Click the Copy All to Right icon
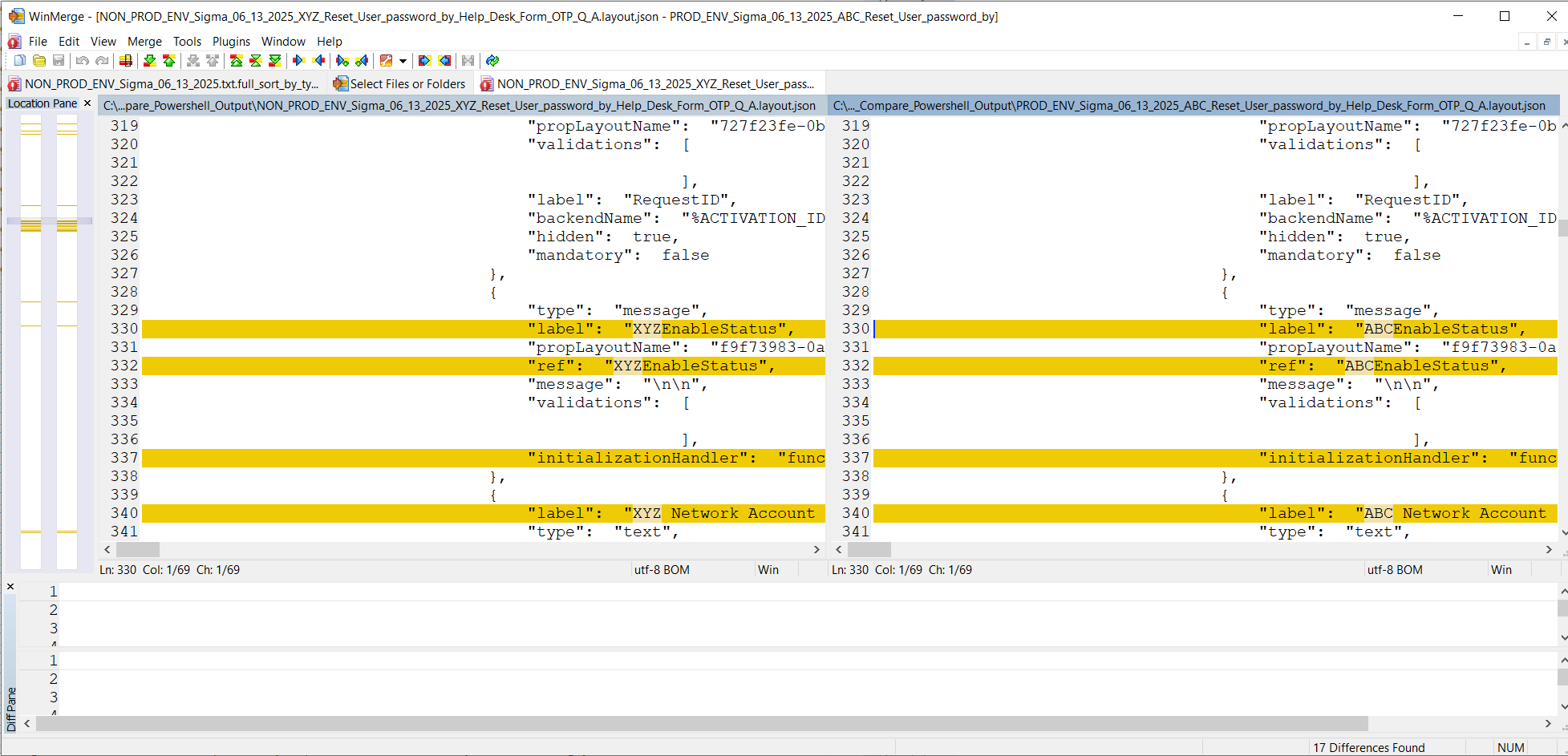 click(x=424, y=61)
